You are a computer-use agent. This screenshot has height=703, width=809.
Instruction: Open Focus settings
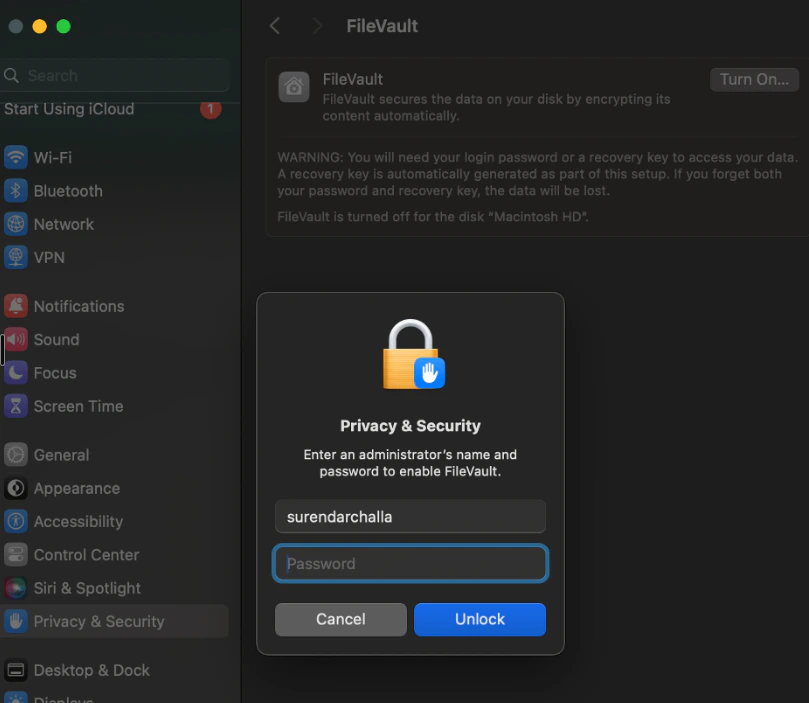[115, 372]
